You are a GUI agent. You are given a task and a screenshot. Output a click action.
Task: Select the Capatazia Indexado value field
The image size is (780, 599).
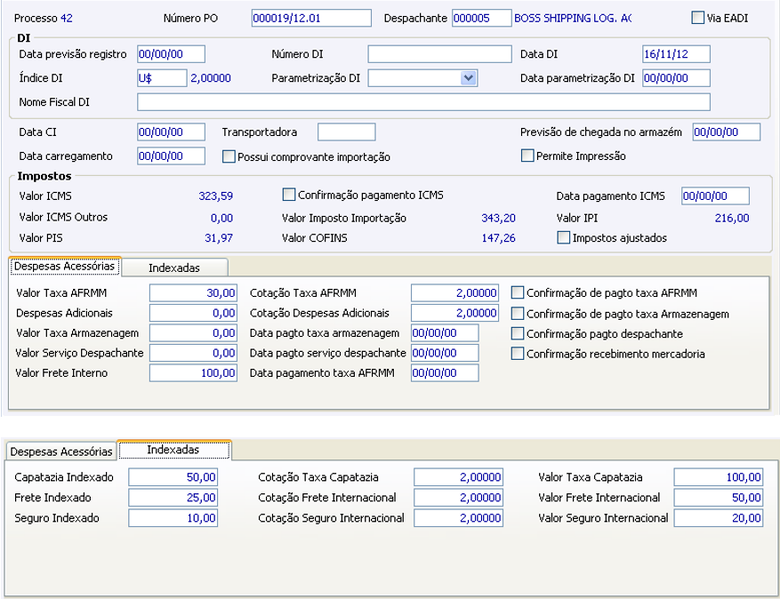pyautogui.click(x=173, y=477)
